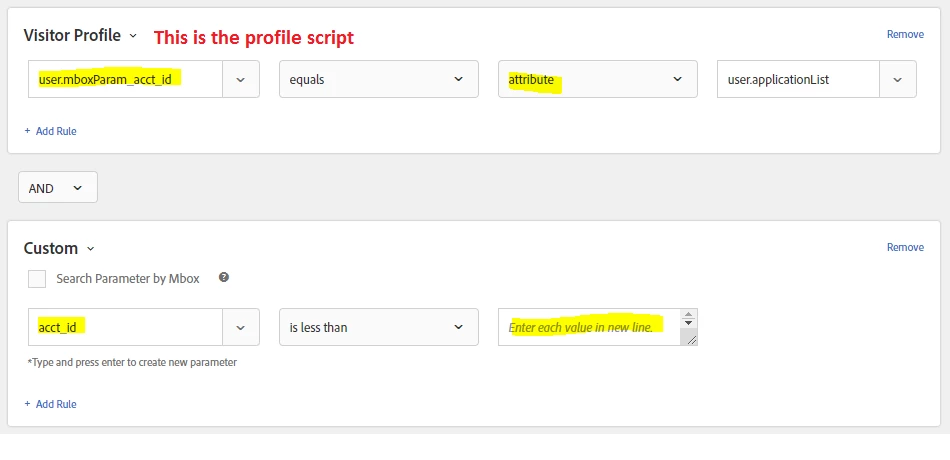This screenshot has height=460, width=950.
Task: Add Rule under Visitor Profile section
Action: point(50,131)
